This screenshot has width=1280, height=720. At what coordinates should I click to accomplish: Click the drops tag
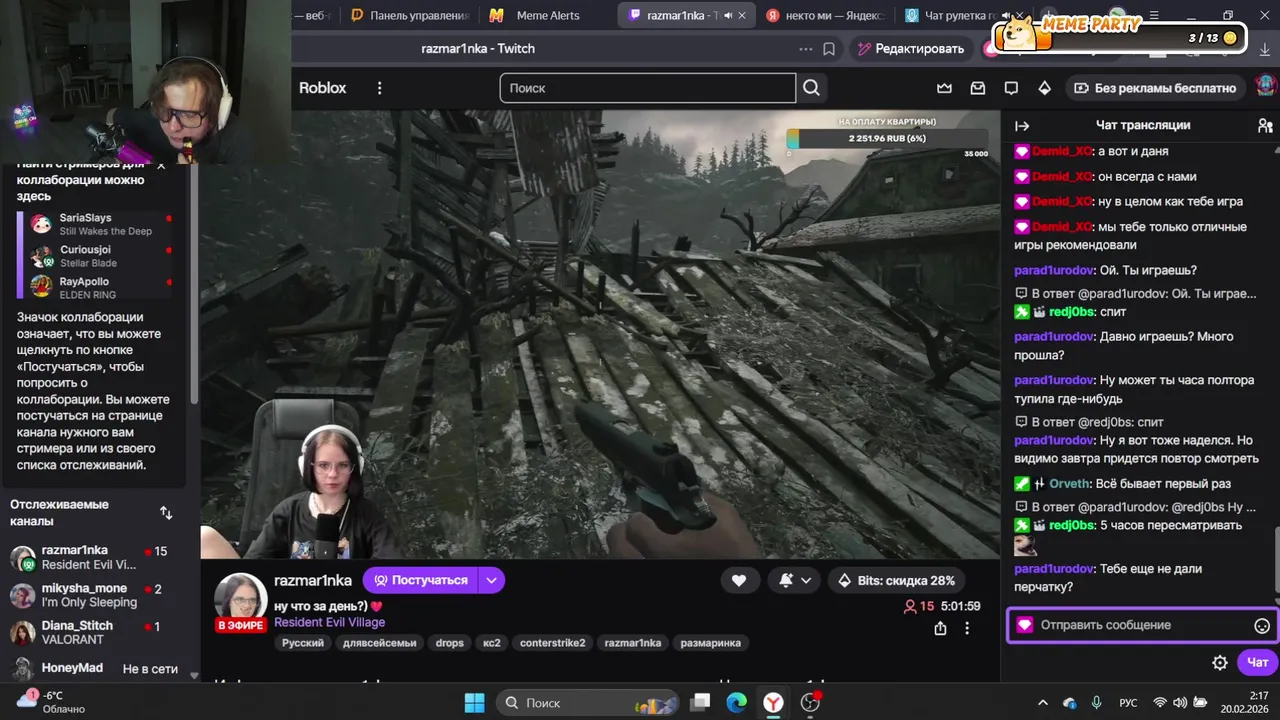449,643
